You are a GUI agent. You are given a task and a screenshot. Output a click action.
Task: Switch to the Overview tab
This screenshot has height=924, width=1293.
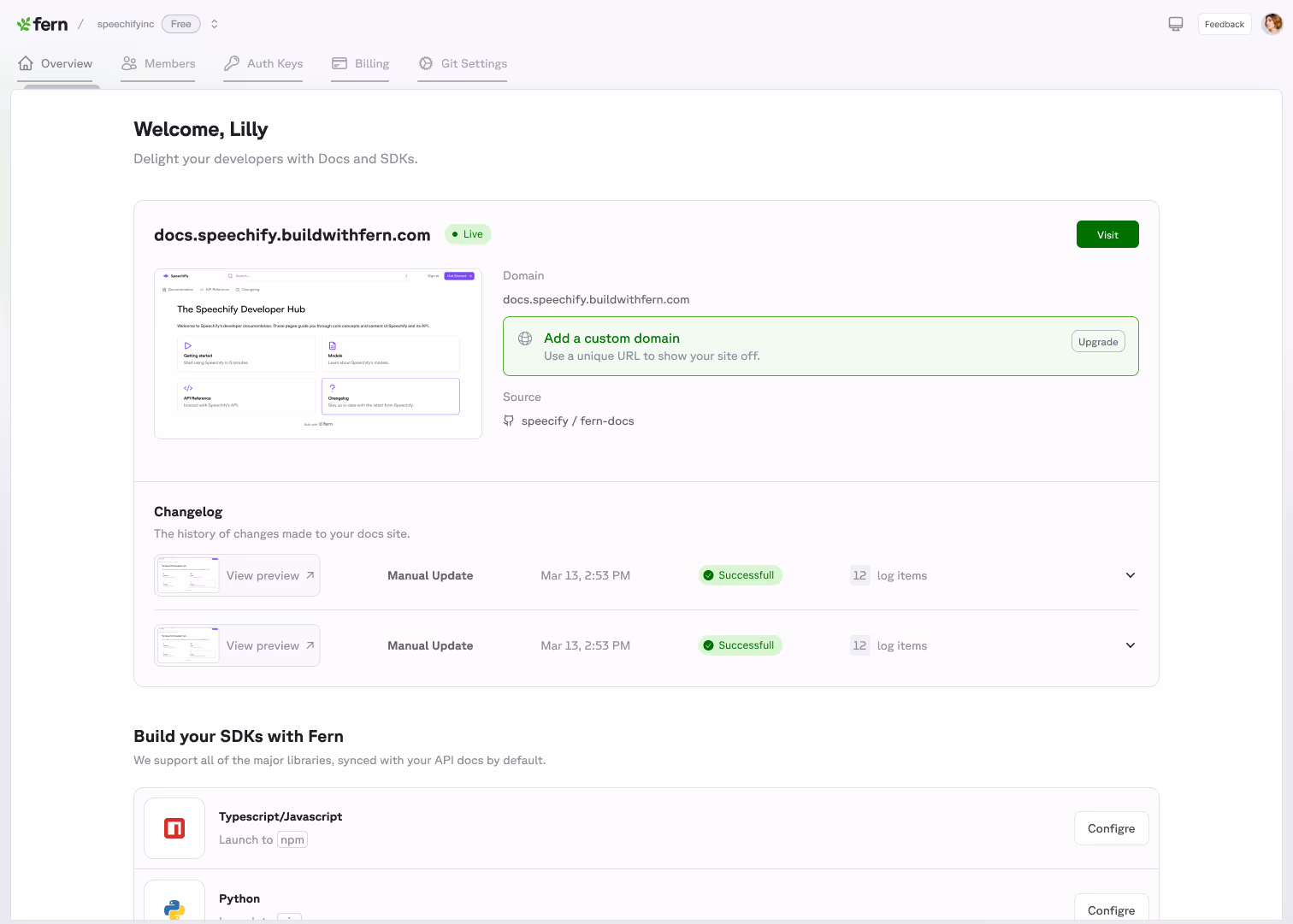click(x=55, y=63)
